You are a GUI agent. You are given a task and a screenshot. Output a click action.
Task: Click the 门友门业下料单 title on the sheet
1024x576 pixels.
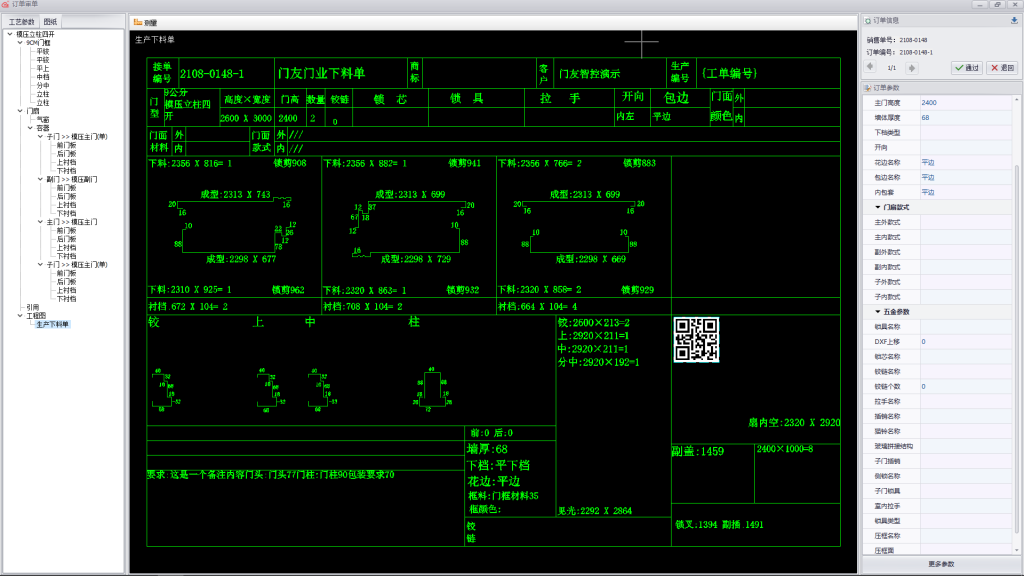click(x=321, y=73)
